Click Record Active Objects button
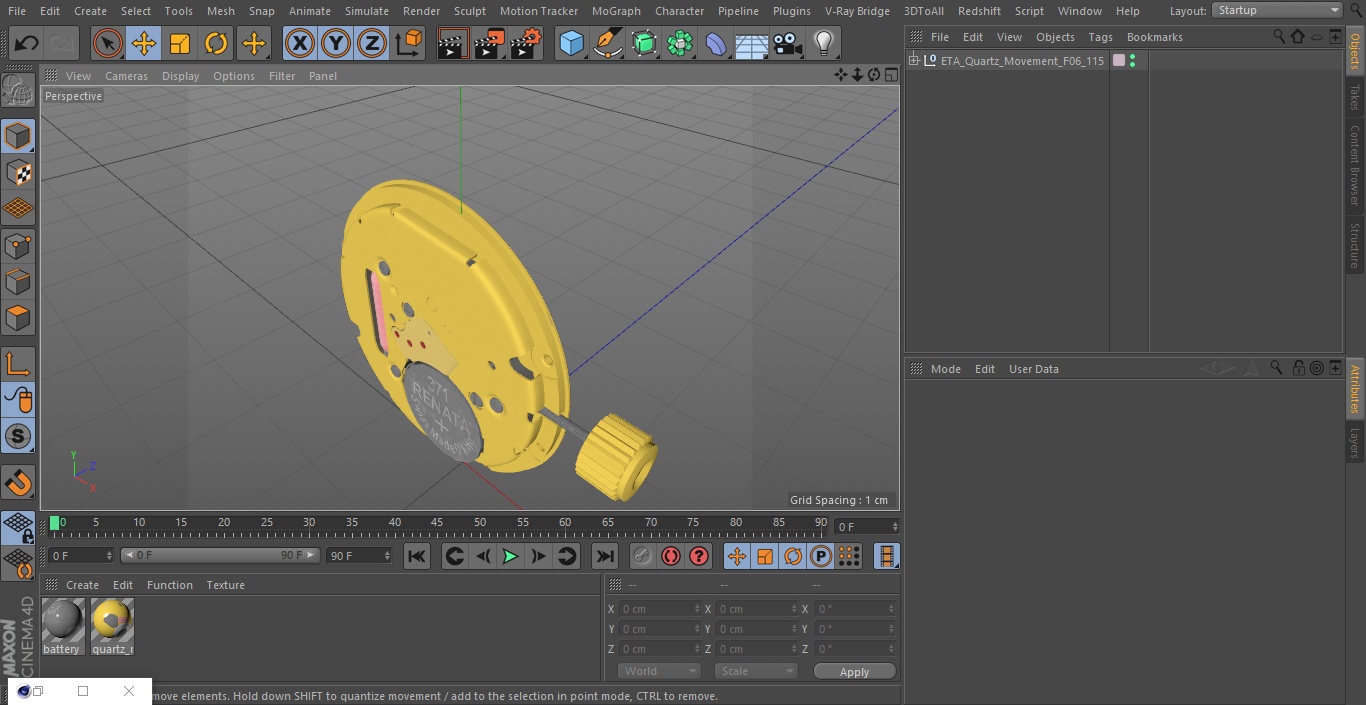This screenshot has height=705, width=1366. pos(643,556)
